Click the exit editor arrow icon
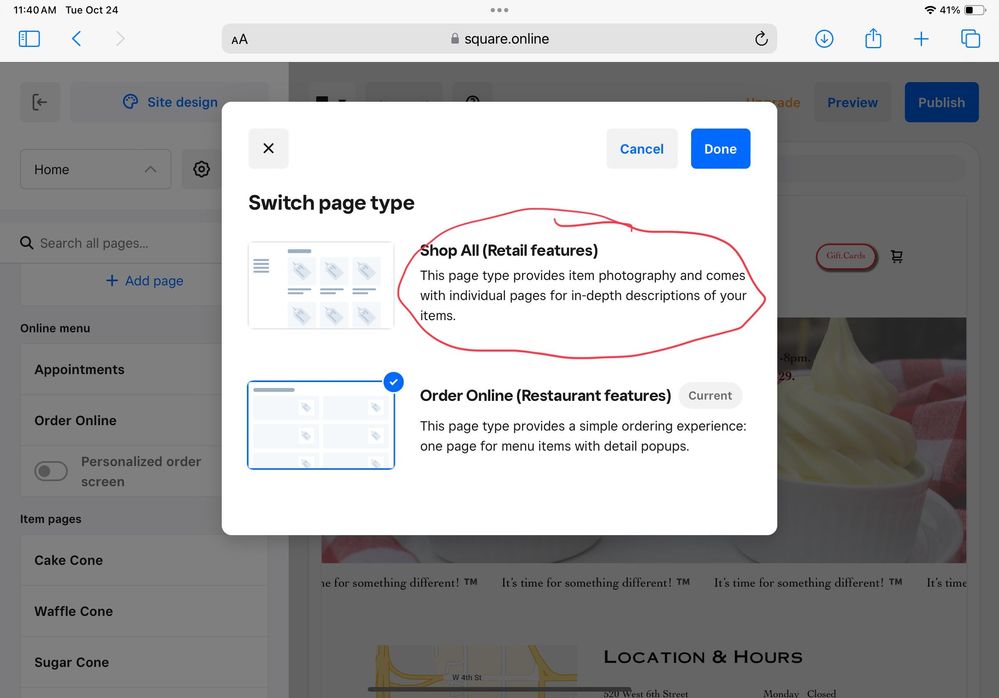The width and height of the screenshot is (999, 698). pyautogui.click(x=40, y=102)
